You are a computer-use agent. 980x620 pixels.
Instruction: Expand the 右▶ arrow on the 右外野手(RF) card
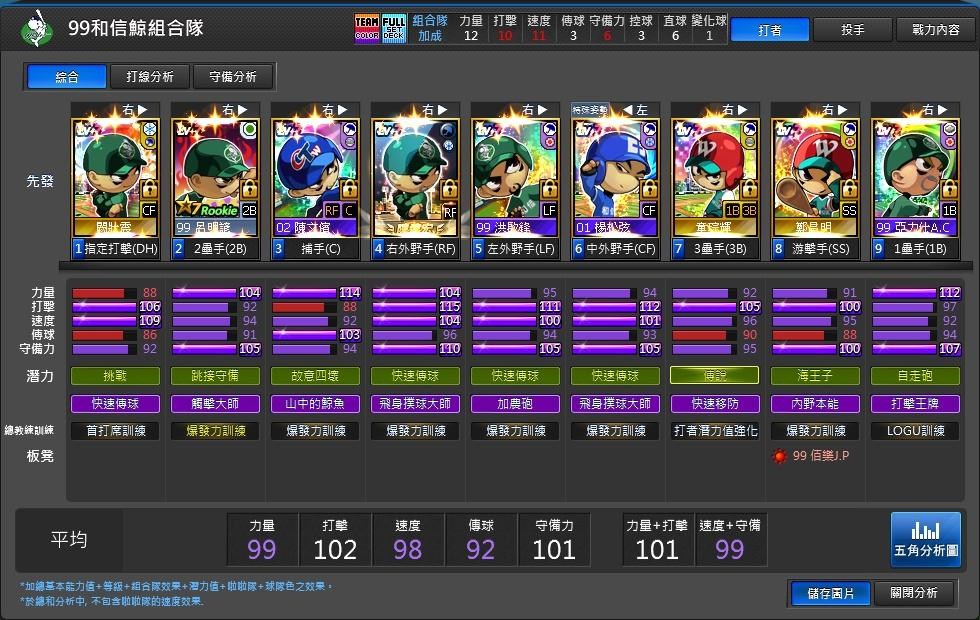pos(434,108)
